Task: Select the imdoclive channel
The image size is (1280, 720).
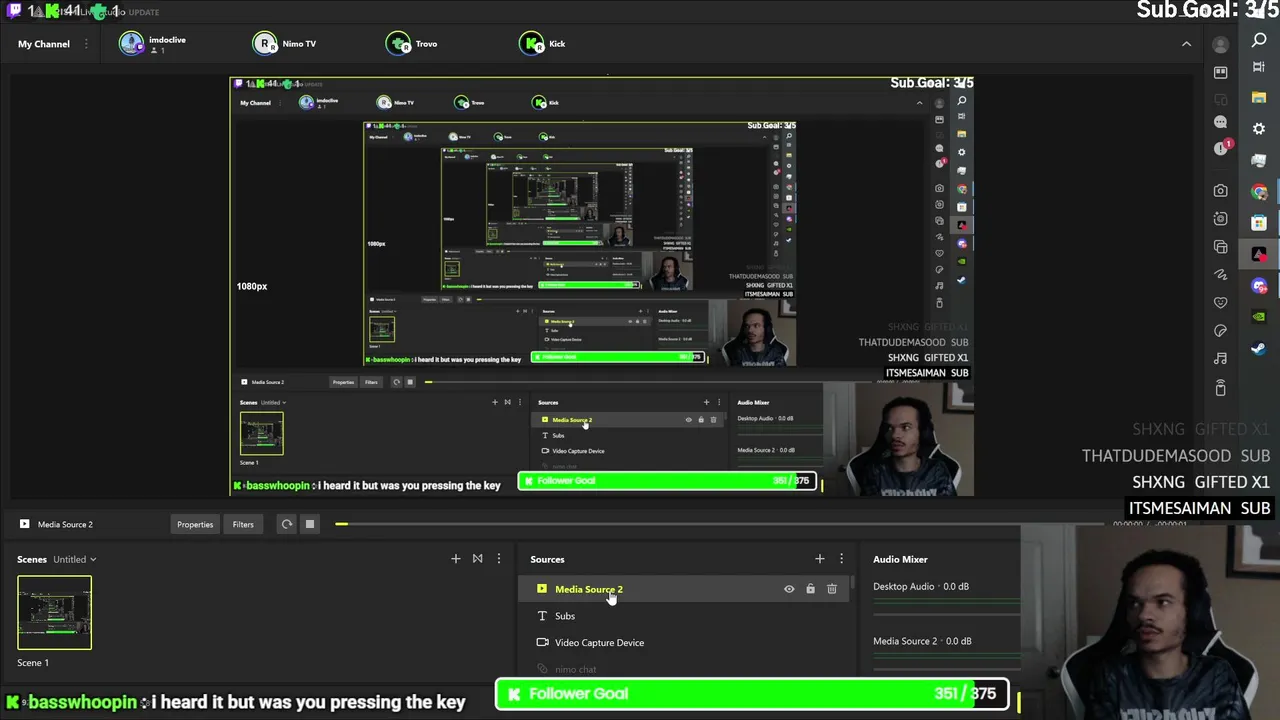Action: 153,43
